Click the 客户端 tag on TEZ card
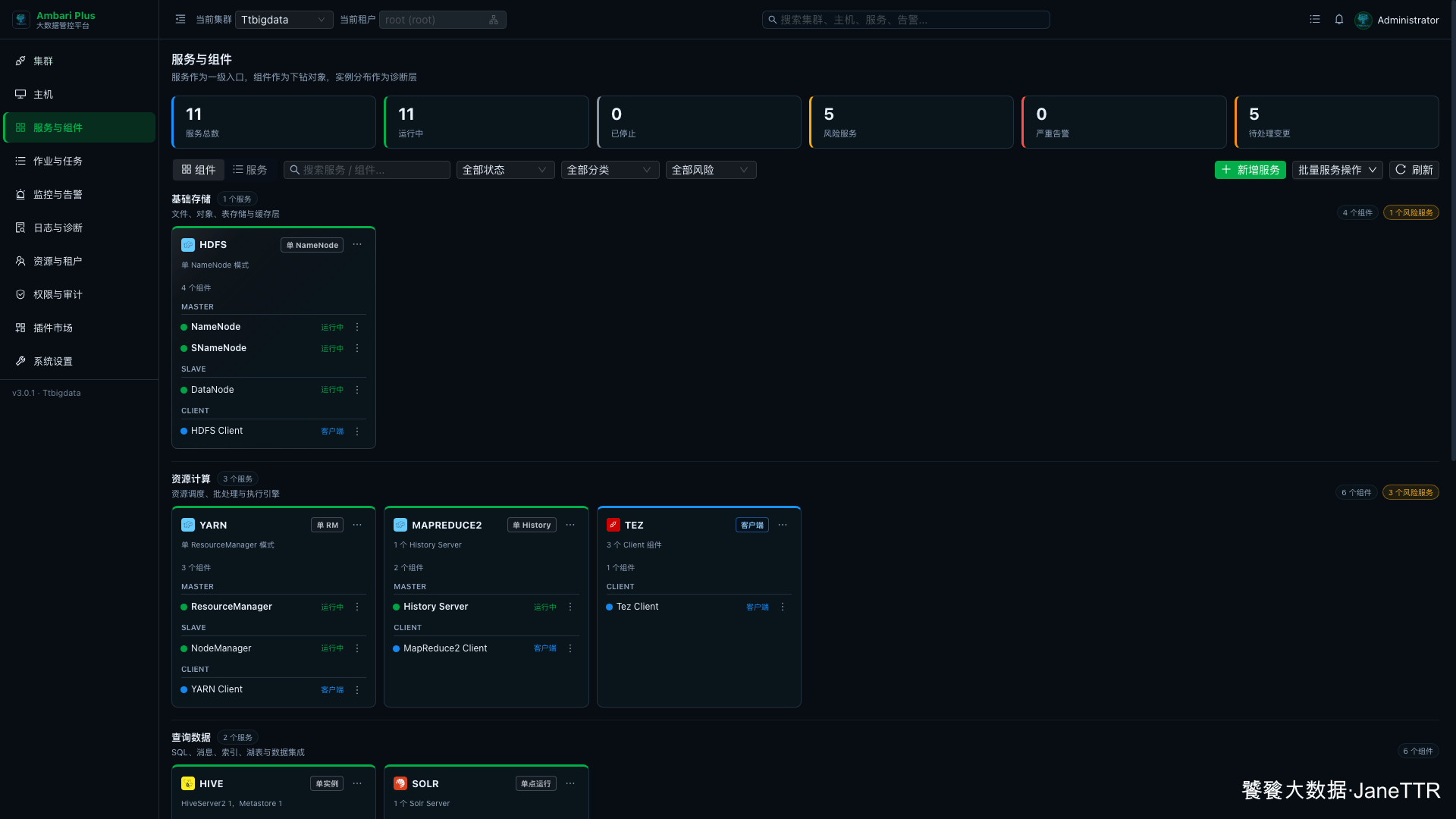This screenshot has height=819, width=1456. click(752, 525)
